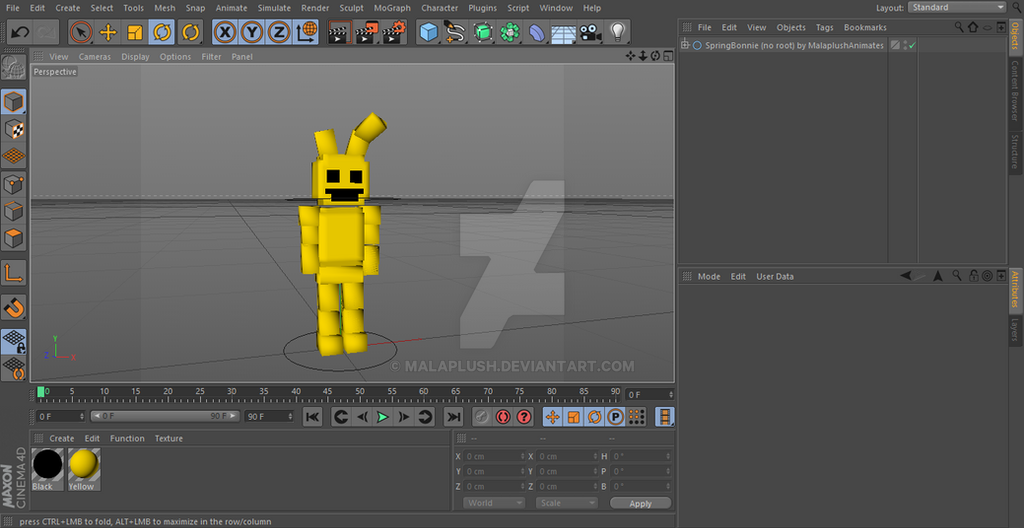Enable Axis mode tool
Viewport: 1024px width, 528px height.
coord(14,272)
